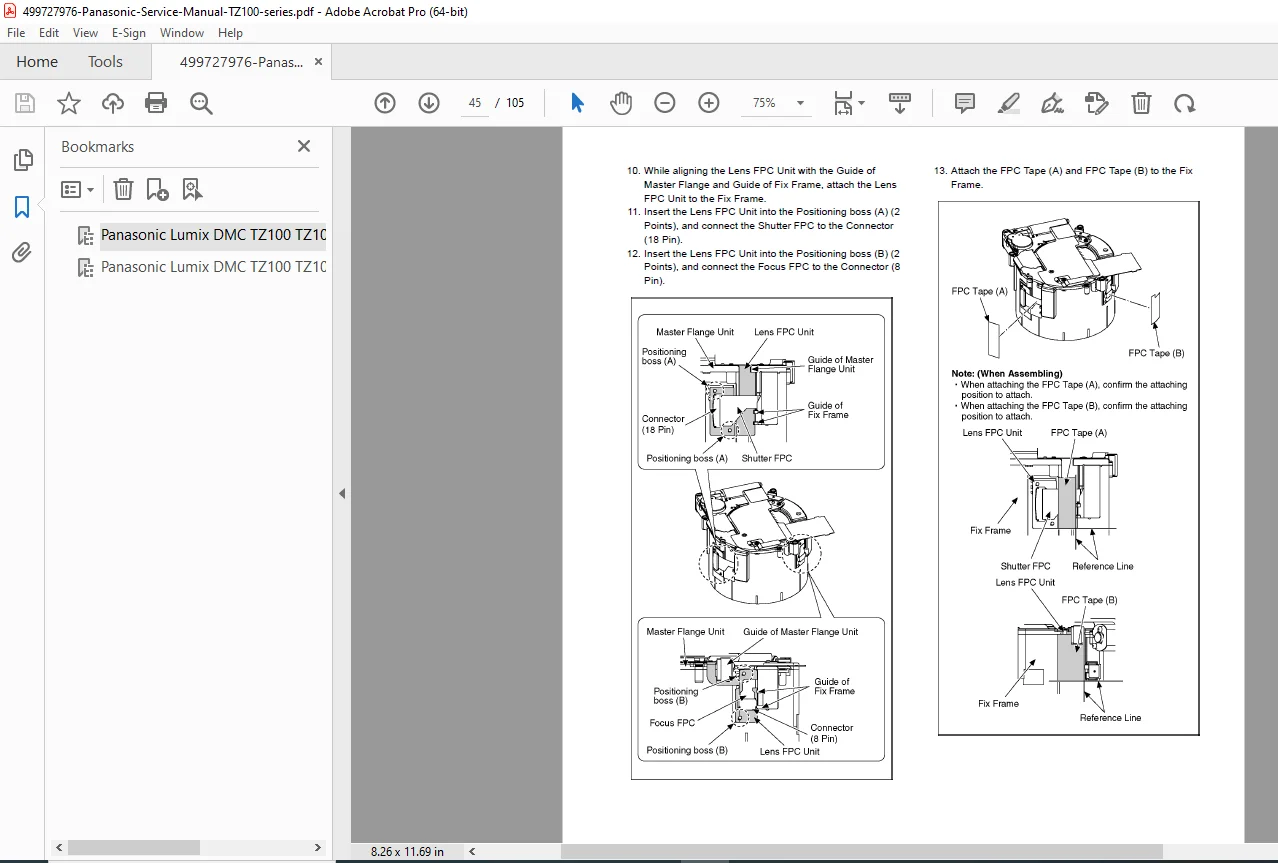
Task: Switch to the Tools tab
Action: coord(105,62)
